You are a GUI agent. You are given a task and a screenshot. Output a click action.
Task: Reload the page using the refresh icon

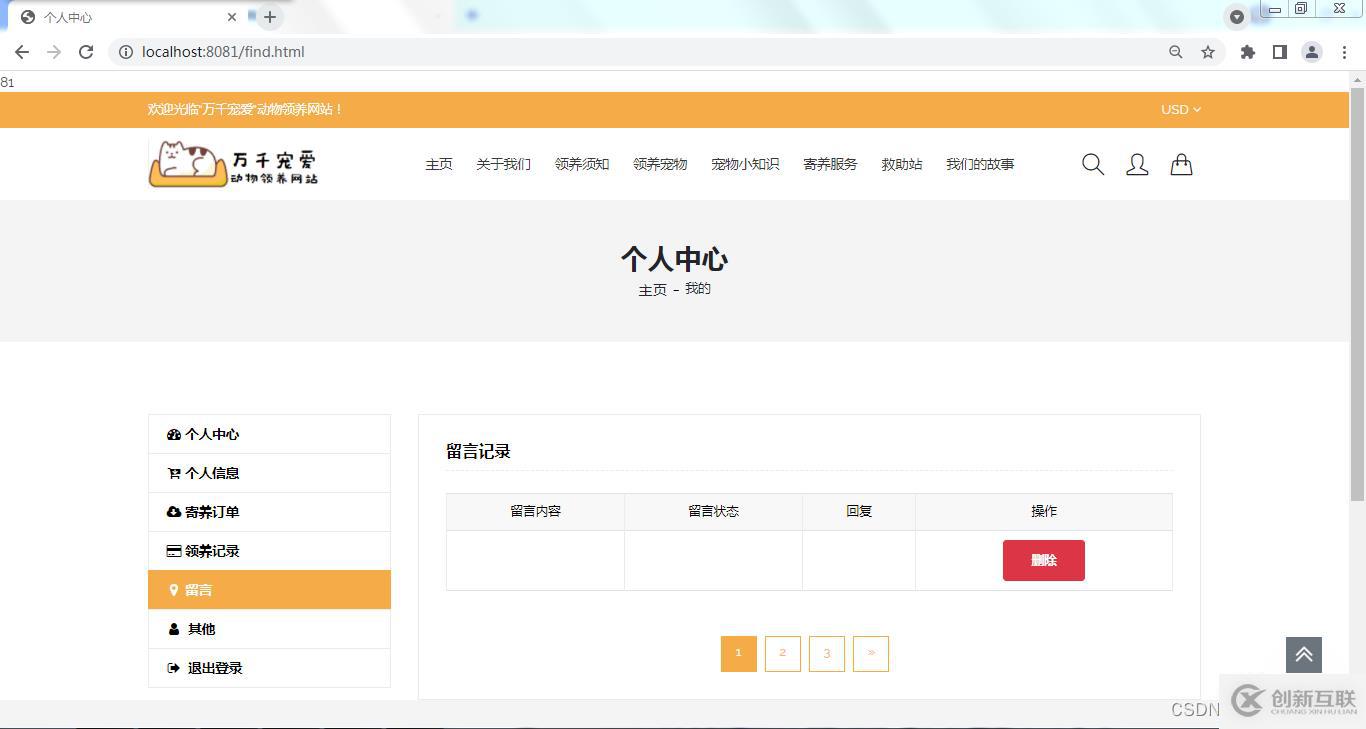click(86, 52)
